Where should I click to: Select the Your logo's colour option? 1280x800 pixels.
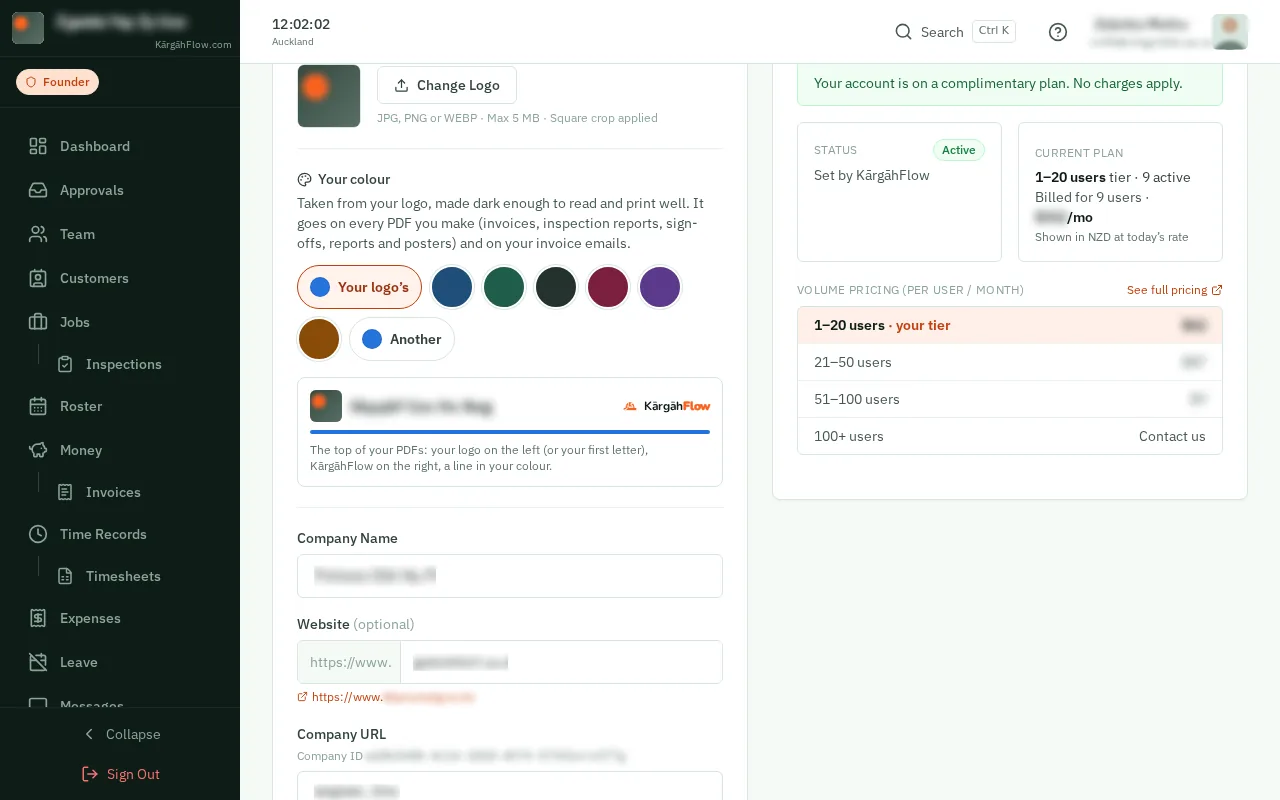(359, 287)
